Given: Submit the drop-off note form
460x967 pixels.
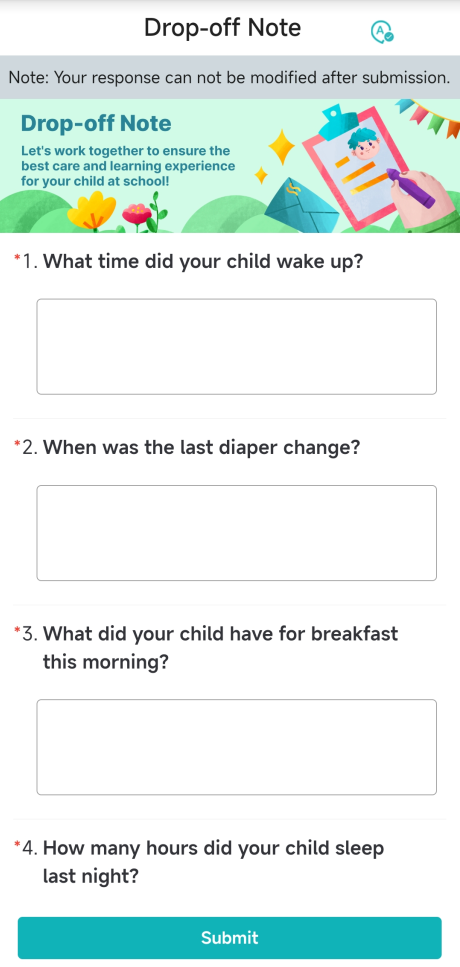Looking at the screenshot, I should coord(229,937).
